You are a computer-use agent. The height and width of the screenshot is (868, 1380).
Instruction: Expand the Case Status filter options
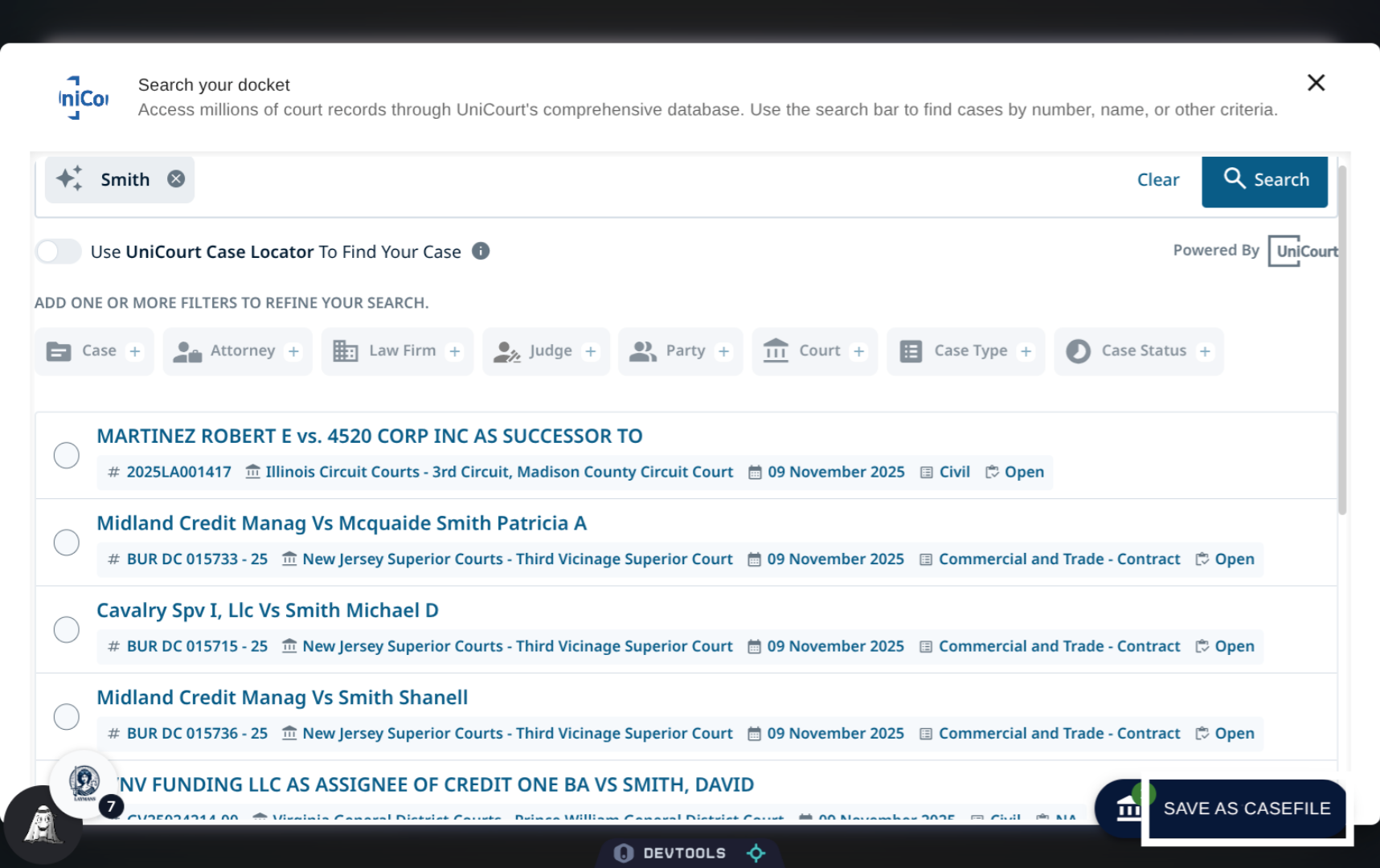click(x=1205, y=350)
